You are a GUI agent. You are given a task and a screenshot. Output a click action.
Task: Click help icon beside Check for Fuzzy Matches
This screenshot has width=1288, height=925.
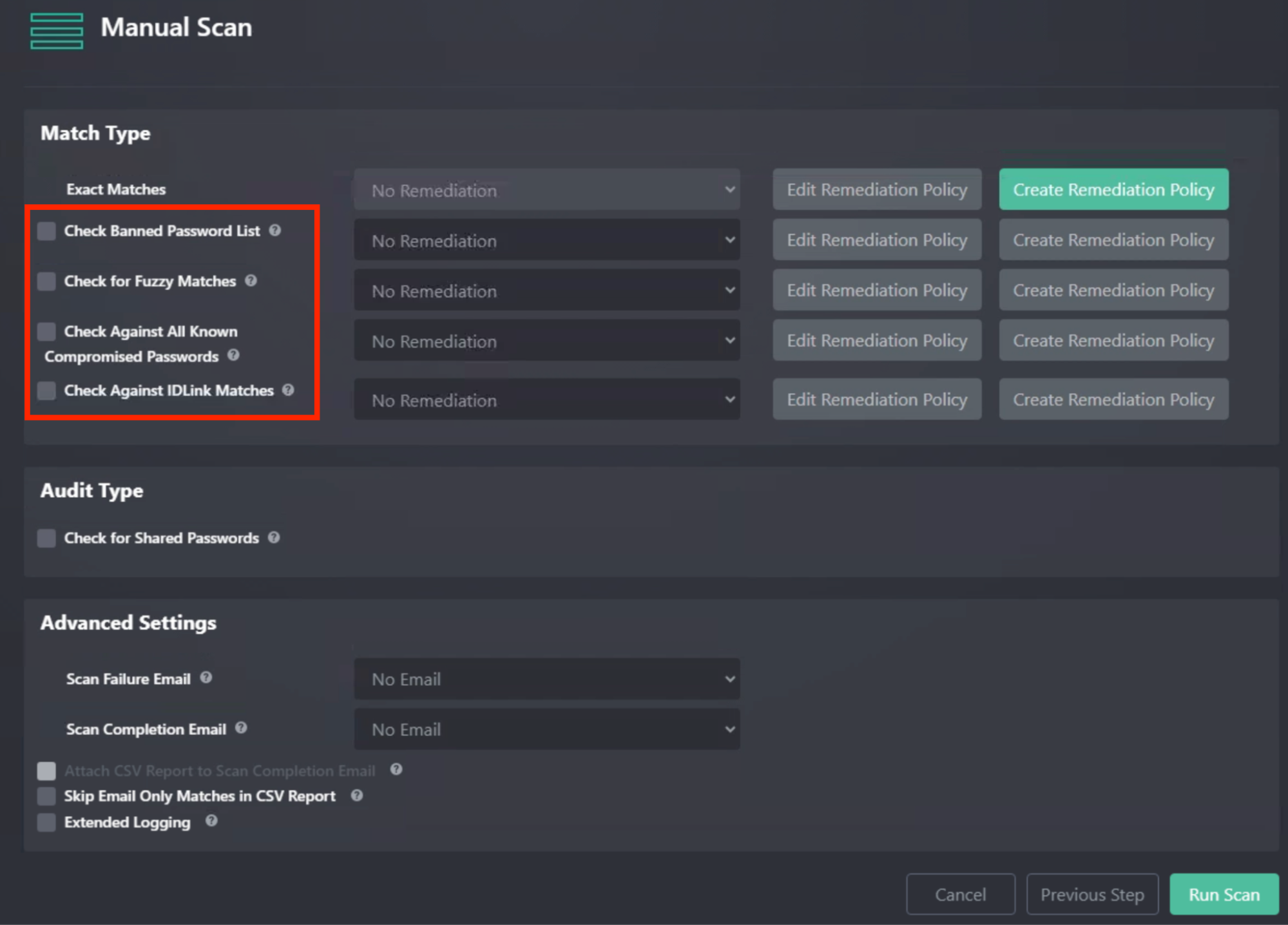[251, 280]
